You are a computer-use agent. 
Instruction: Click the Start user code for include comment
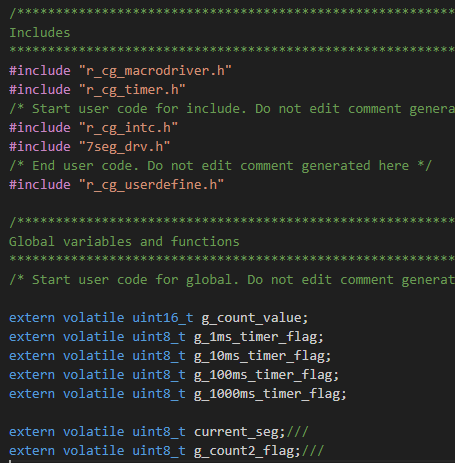pyautogui.click(x=232, y=109)
